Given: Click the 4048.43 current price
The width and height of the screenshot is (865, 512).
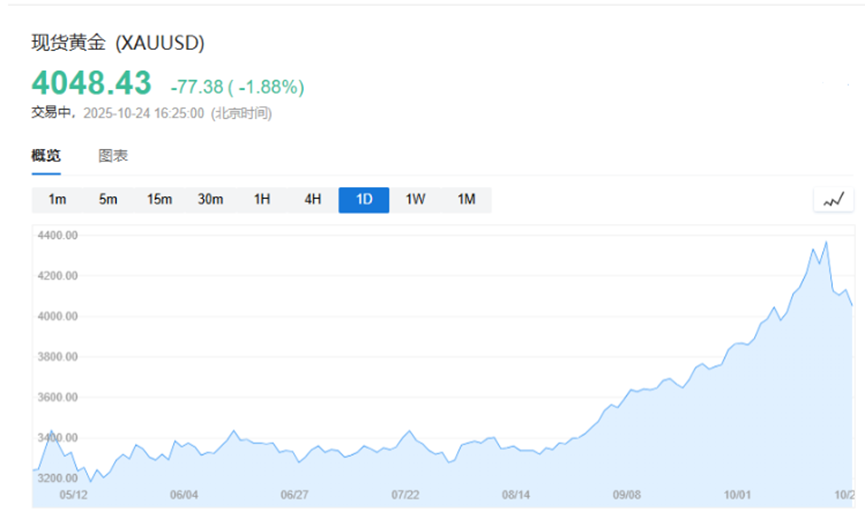Looking at the screenshot, I should coord(91,82).
